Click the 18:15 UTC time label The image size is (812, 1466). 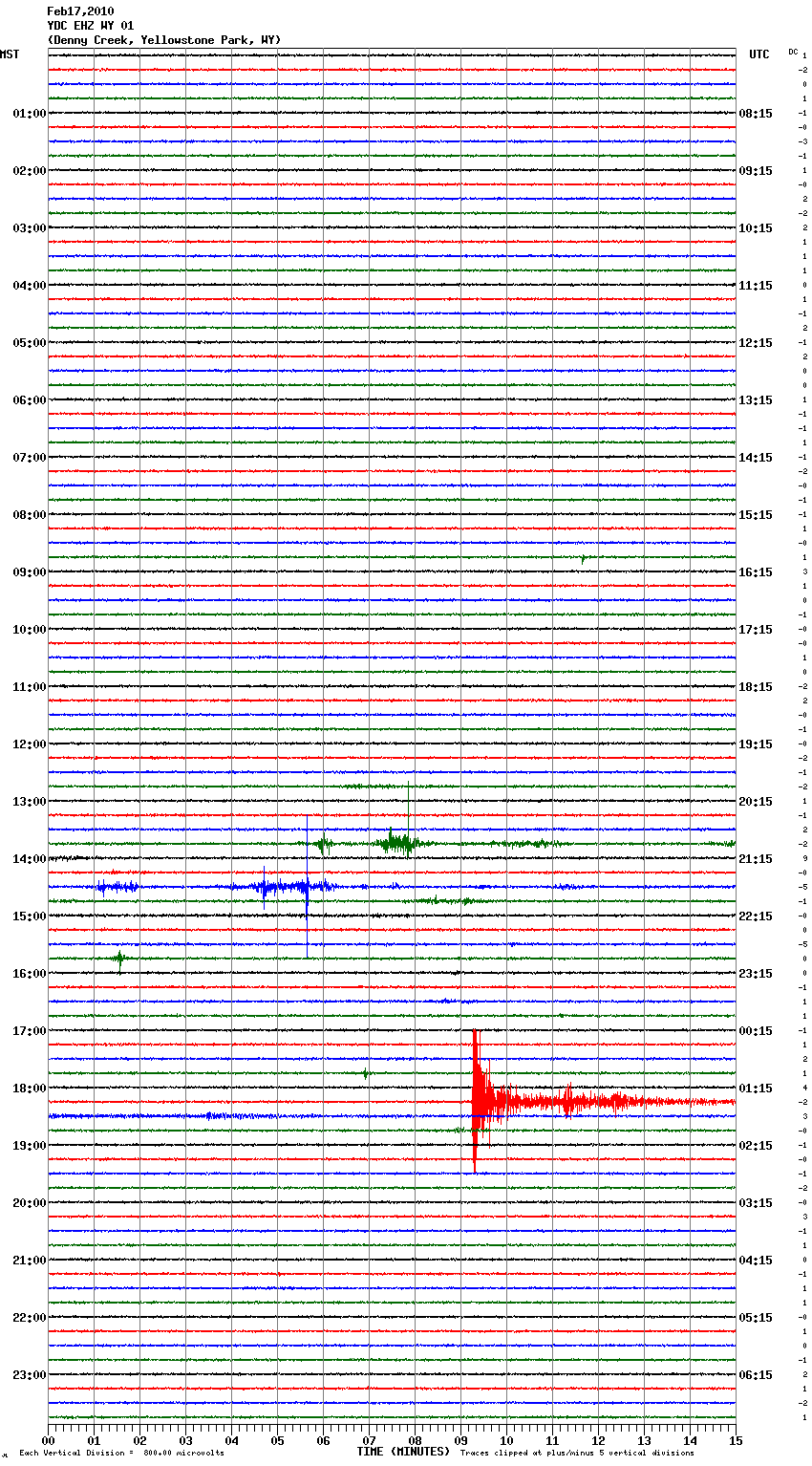click(x=756, y=687)
